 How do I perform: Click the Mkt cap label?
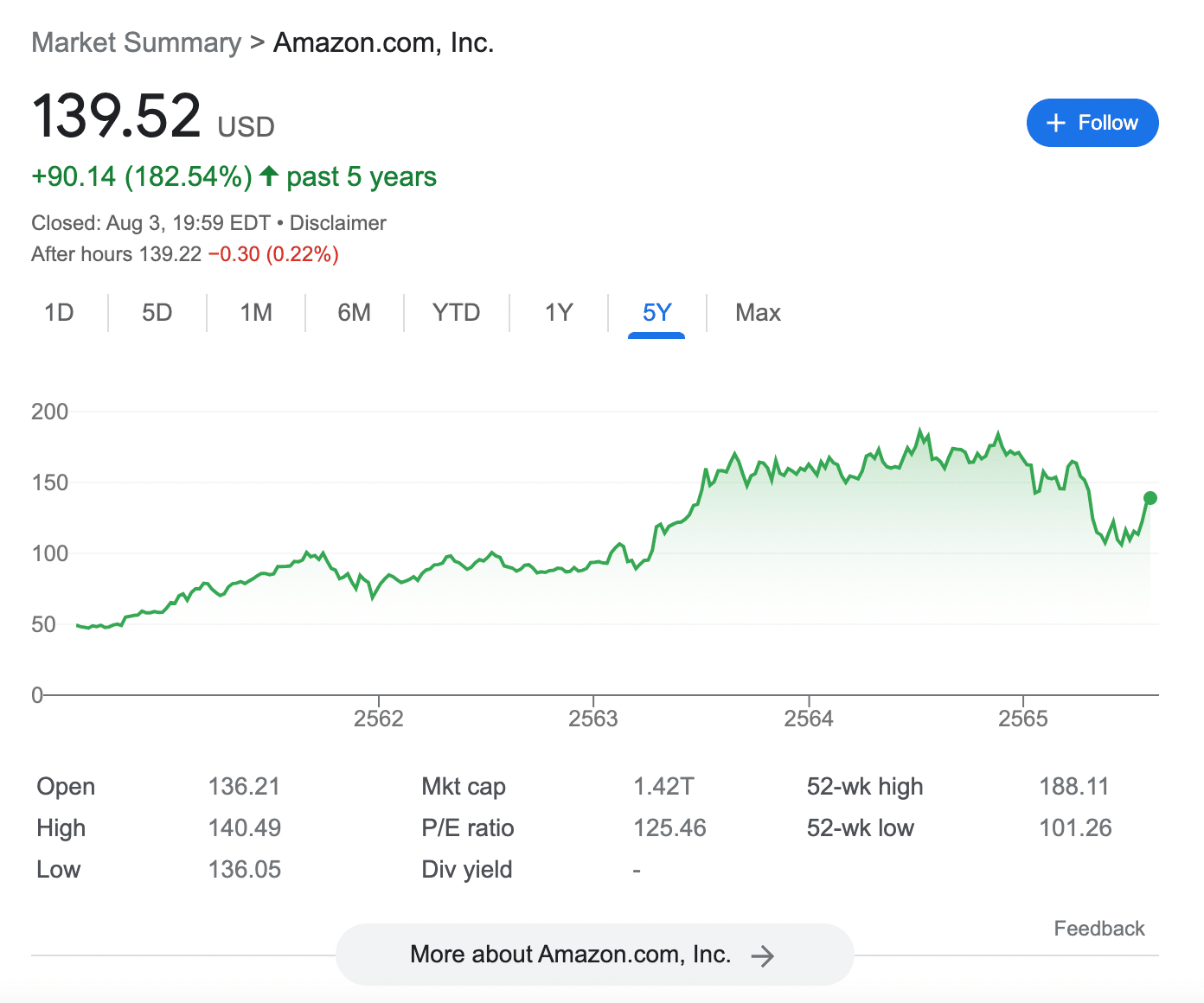[464, 787]
